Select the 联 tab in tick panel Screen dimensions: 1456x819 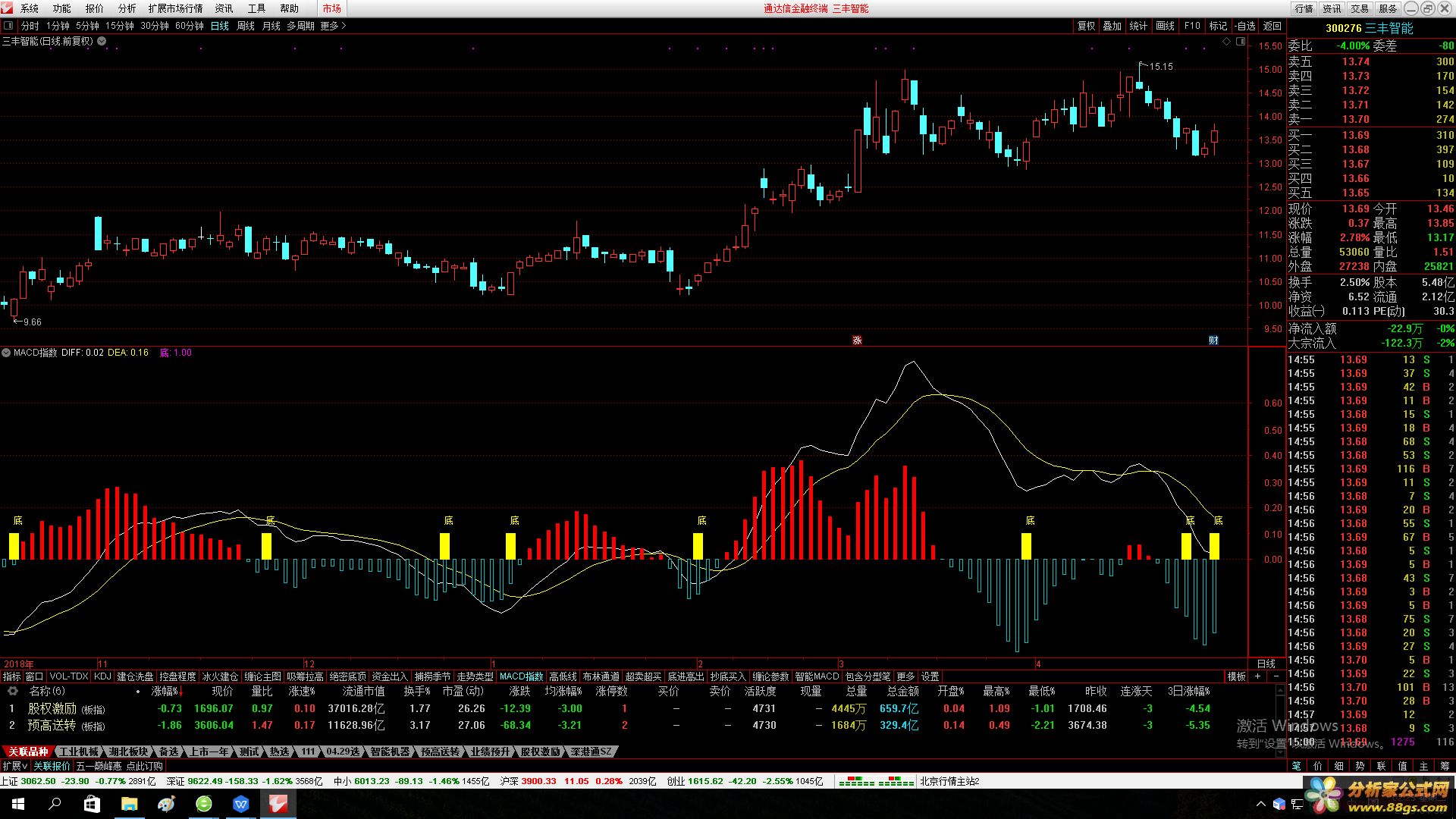(1382, 766)
